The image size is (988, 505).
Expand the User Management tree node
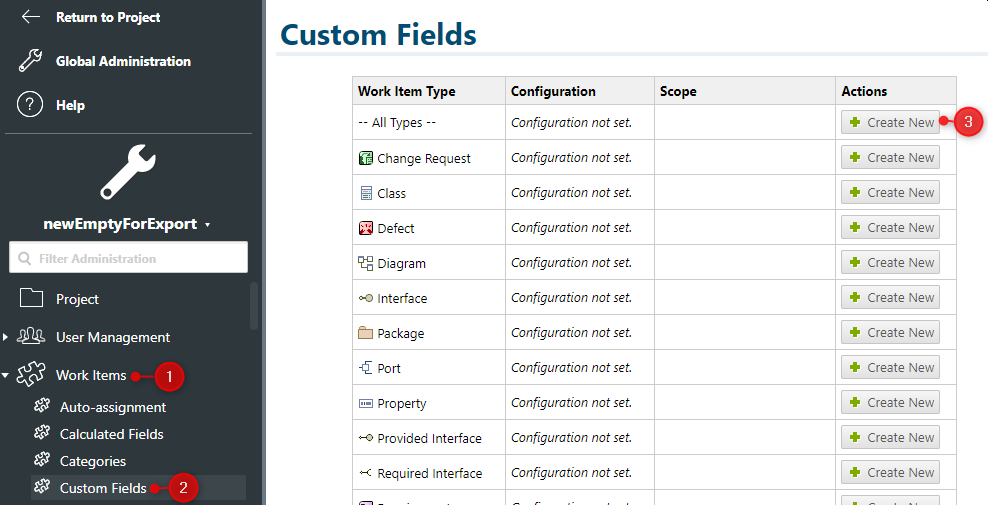coord(6,337)
